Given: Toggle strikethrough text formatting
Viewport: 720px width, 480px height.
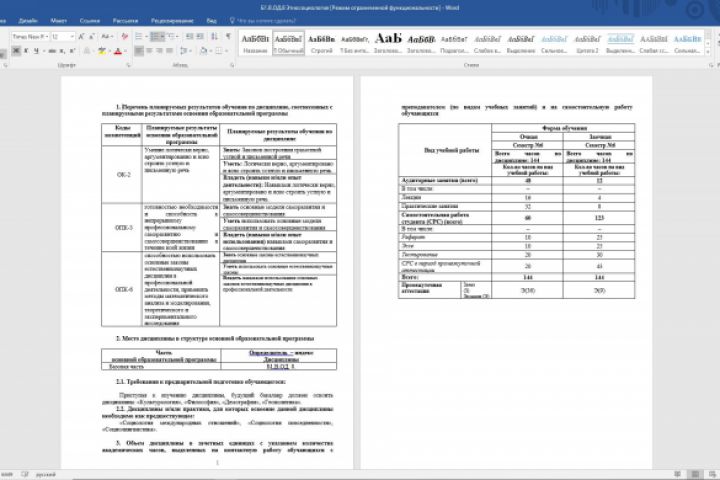Looking at the screenshot, I should [x=52, y=51].
